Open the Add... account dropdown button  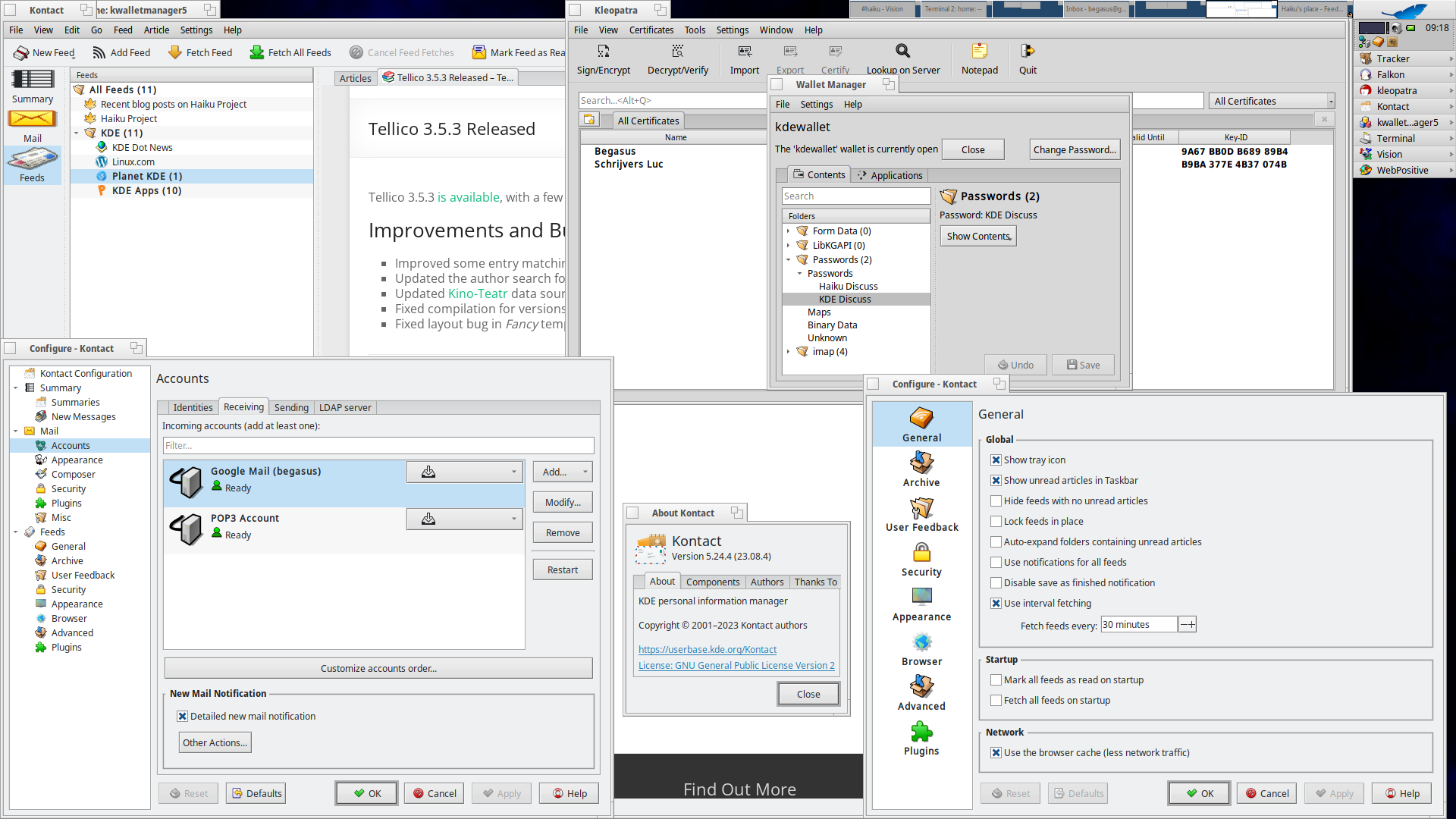[562, 472]
